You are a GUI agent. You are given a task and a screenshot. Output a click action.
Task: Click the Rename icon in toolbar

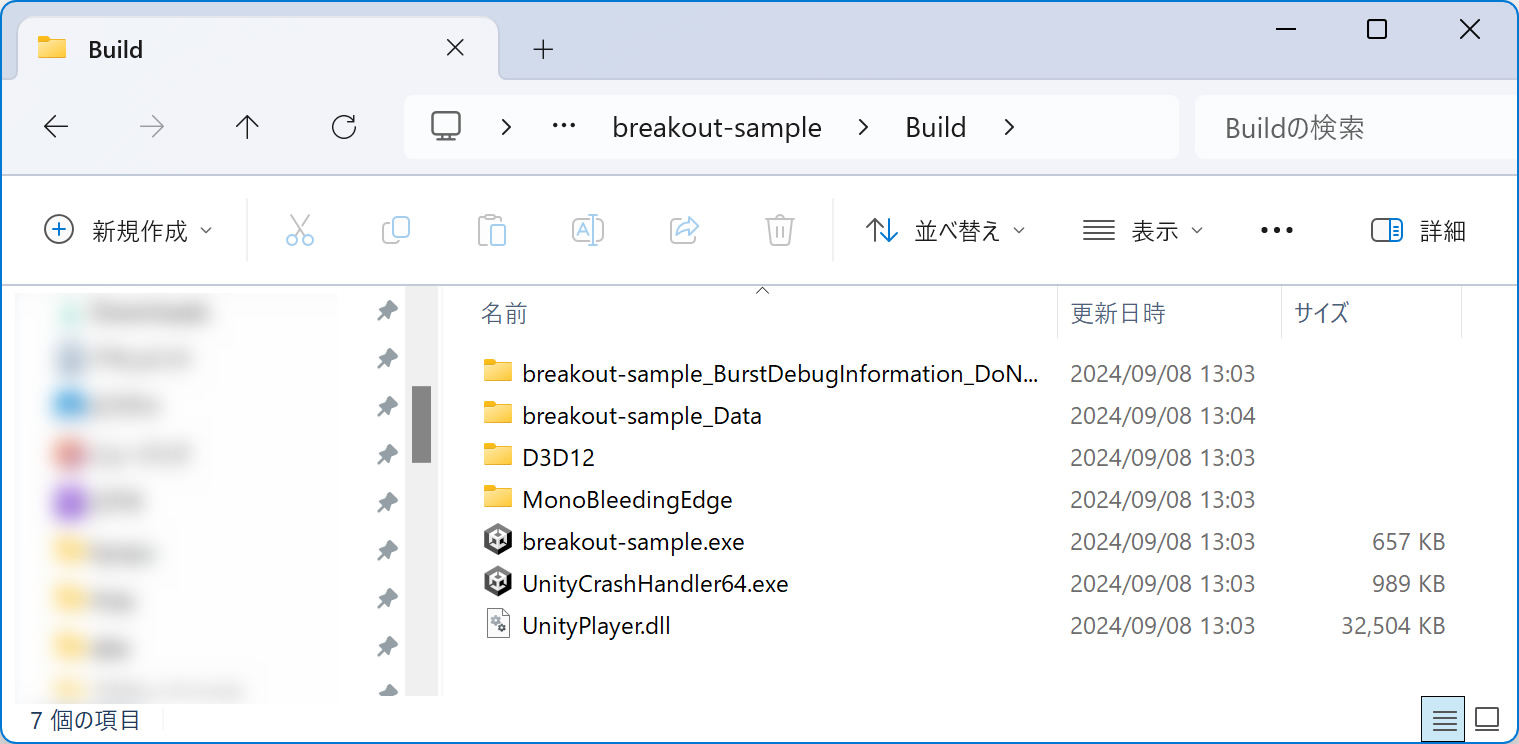point(588,230)
